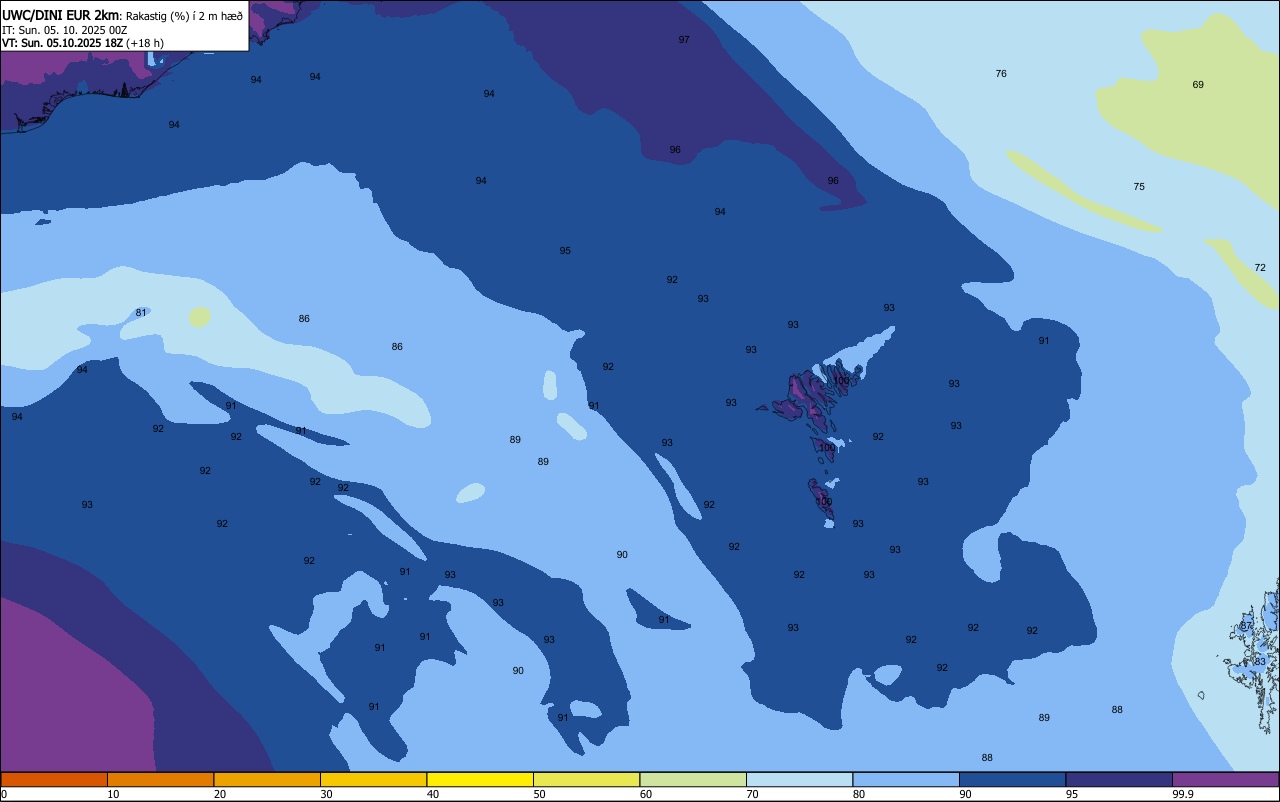1280x802 pixels.
Task: Click the legend tick label 20
Action: coord(220,794)
